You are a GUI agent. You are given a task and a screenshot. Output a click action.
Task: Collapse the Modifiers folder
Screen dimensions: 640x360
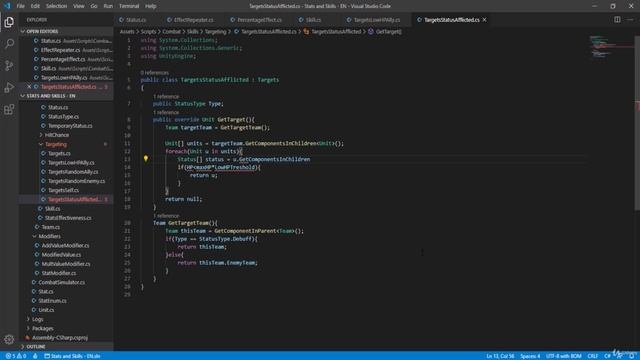(x=49, y=236)
